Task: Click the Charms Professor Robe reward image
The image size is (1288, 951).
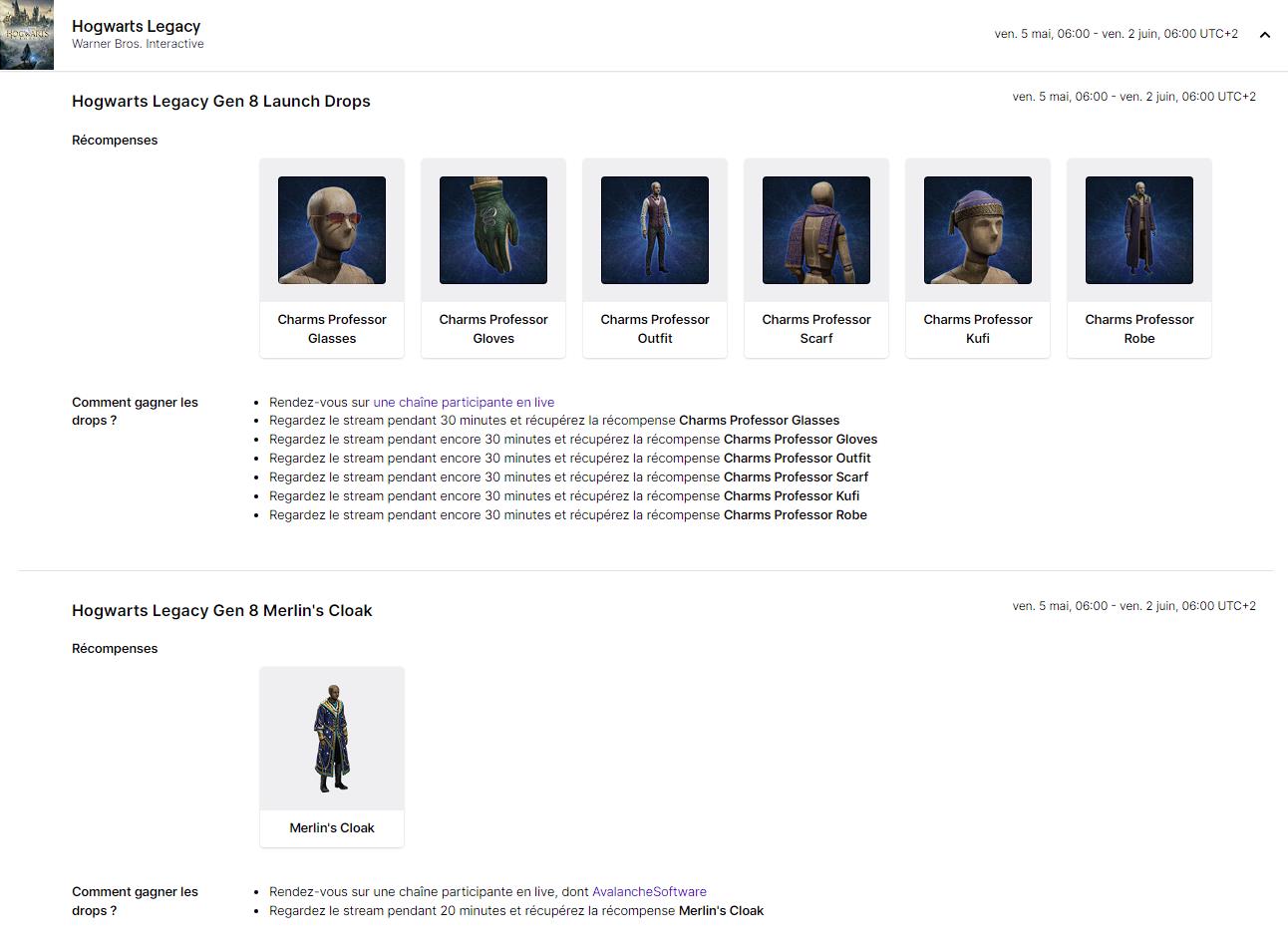Action: 1138,230
